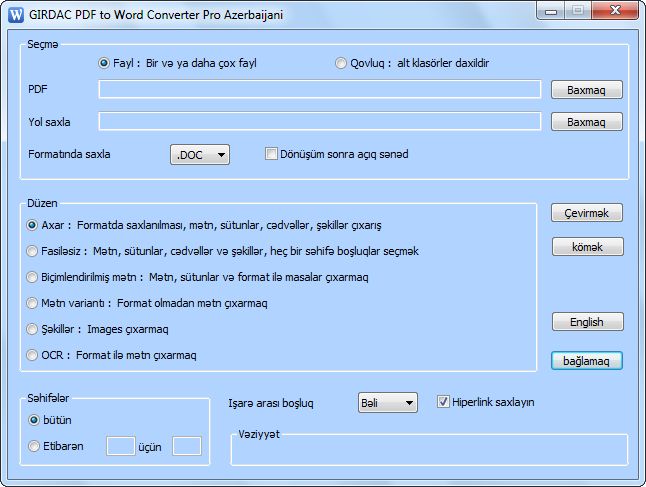Open help with the kömək button

(587, 247)
